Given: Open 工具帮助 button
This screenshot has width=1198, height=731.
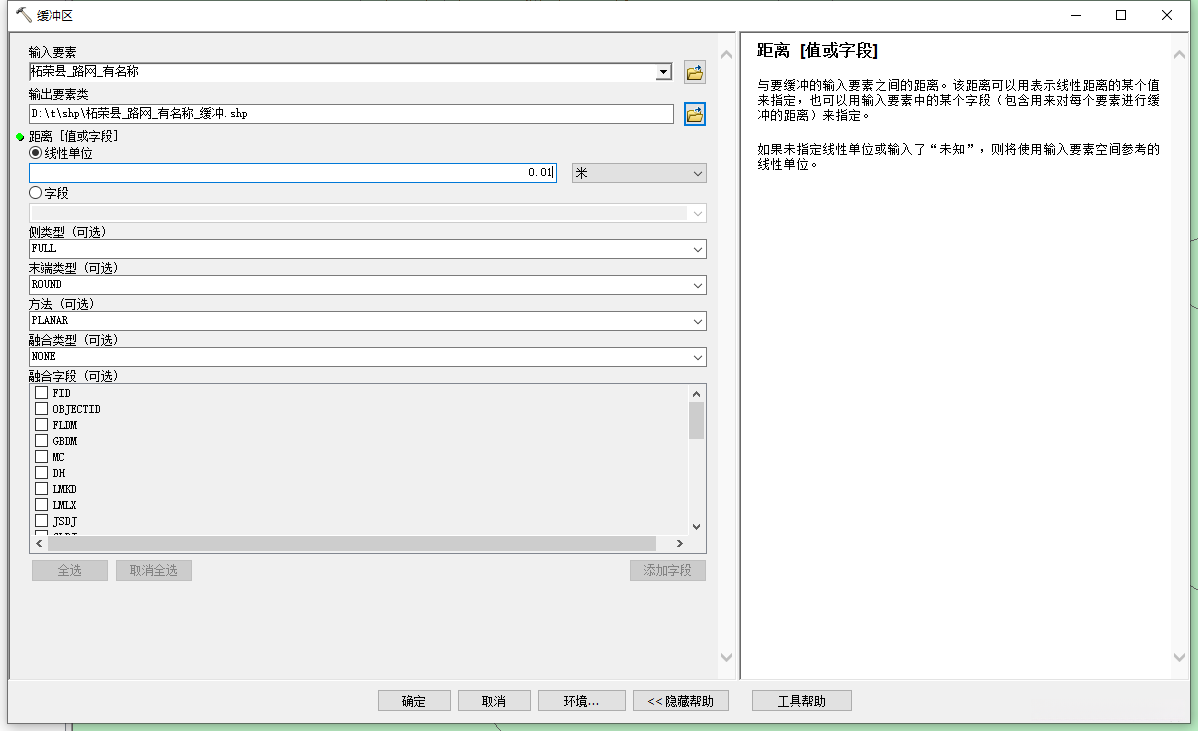Looking at the screenshot, I should tap(801, 700).
